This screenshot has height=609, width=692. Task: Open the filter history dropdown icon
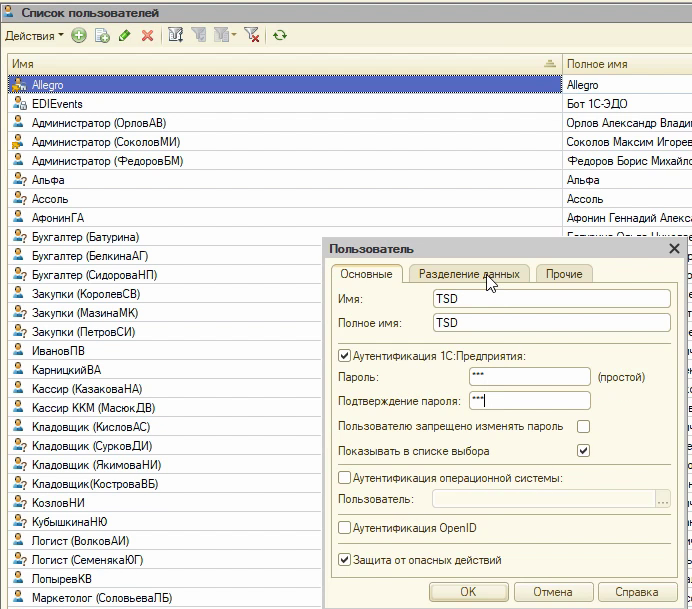[225, 35]
